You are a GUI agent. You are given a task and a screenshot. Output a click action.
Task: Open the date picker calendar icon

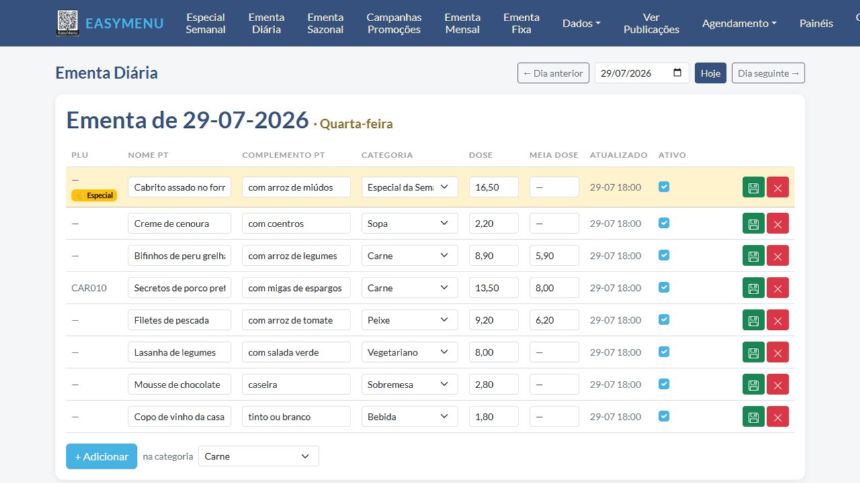click(x=677, y=73)
